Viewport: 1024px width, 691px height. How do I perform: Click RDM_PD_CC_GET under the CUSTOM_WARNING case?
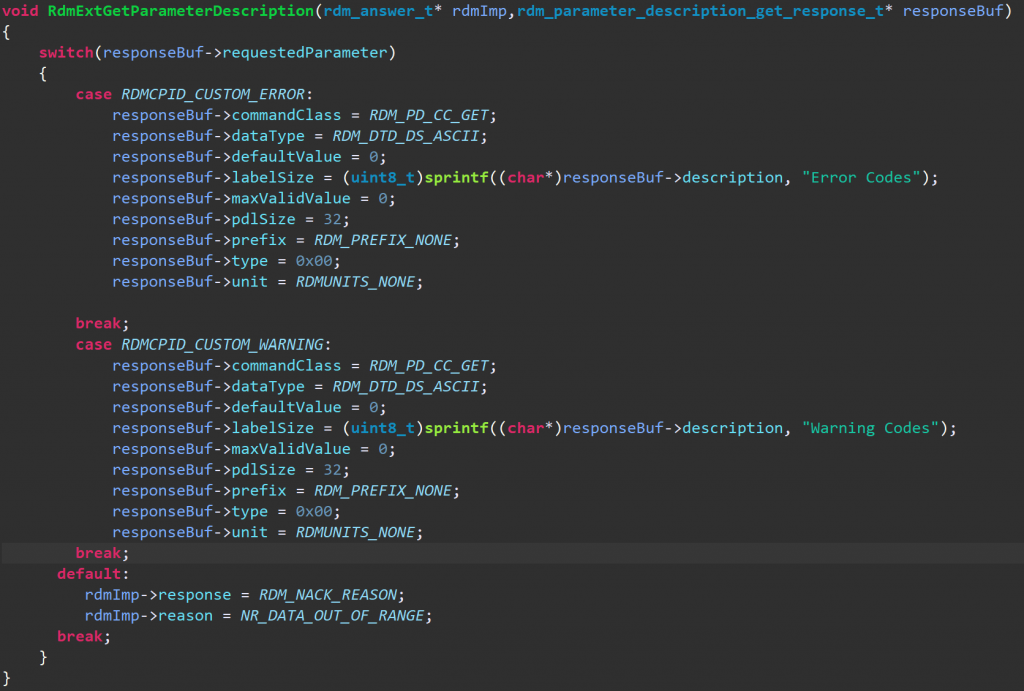[428, 366]
